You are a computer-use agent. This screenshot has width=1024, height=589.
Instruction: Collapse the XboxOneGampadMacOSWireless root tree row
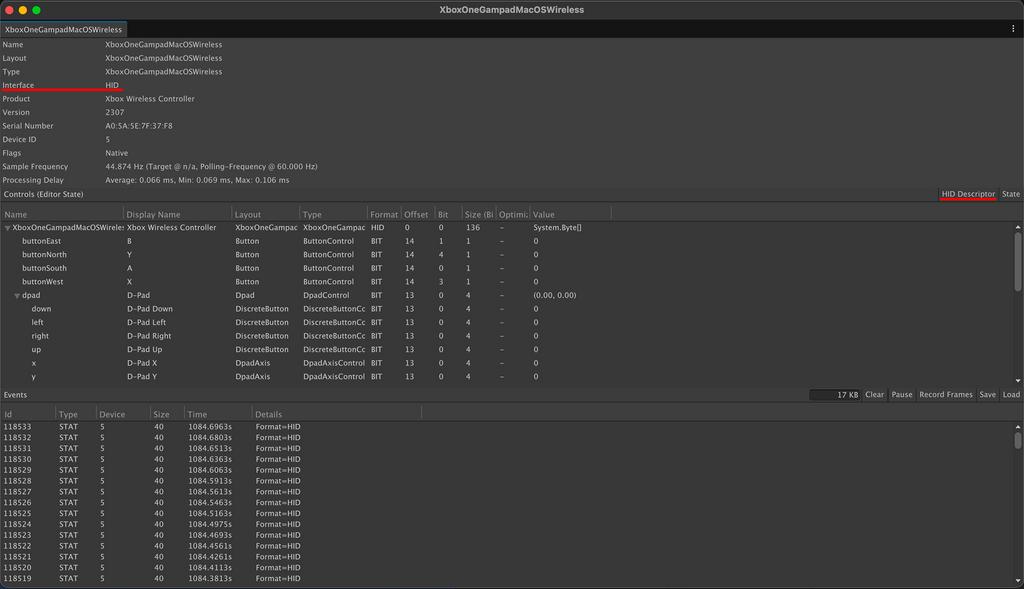point(8,228)
